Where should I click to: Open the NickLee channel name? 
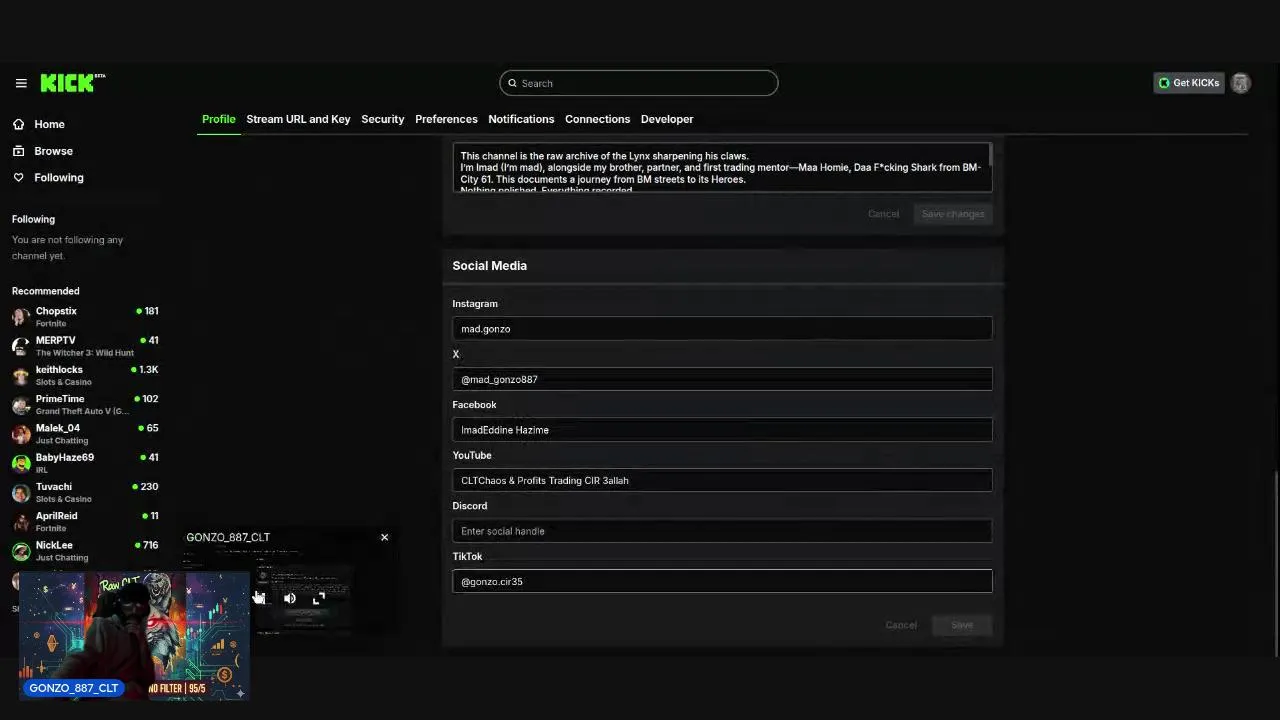[x=54, y=545]
